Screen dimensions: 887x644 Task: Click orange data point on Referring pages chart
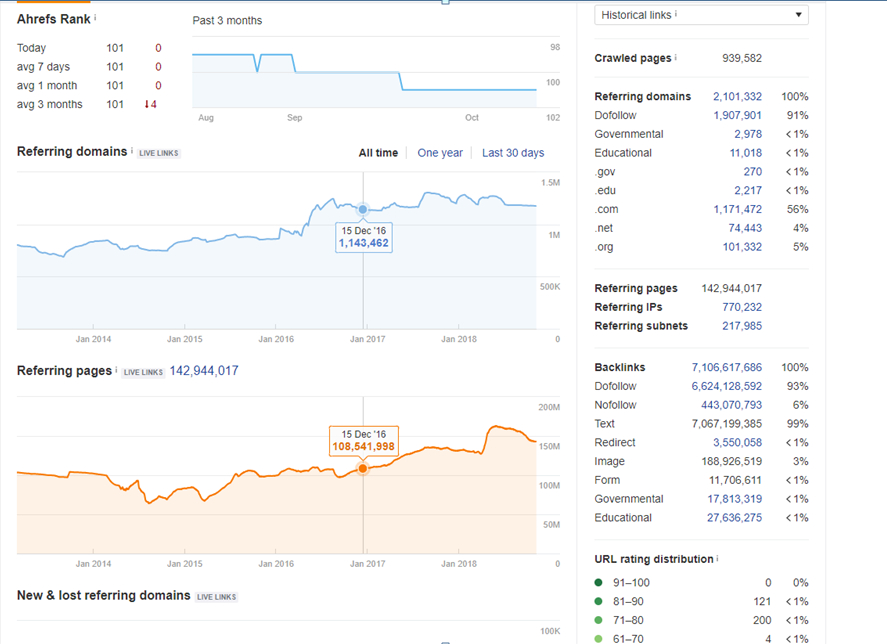click(362, 468)
